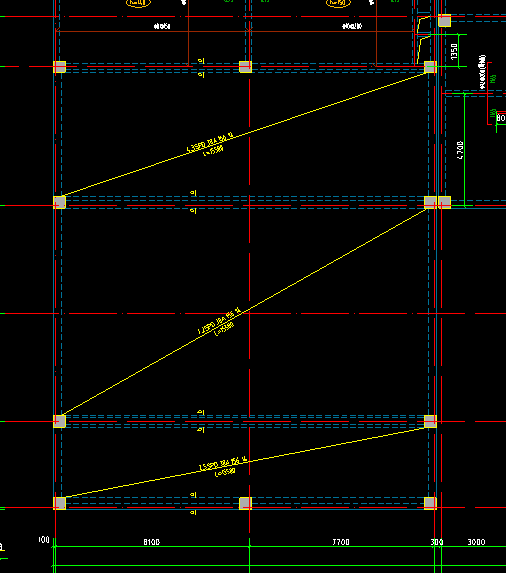This screenshot has height=573, width=506.
Task: Select the middle column of the bottom column row
Action: pos(245,503)
